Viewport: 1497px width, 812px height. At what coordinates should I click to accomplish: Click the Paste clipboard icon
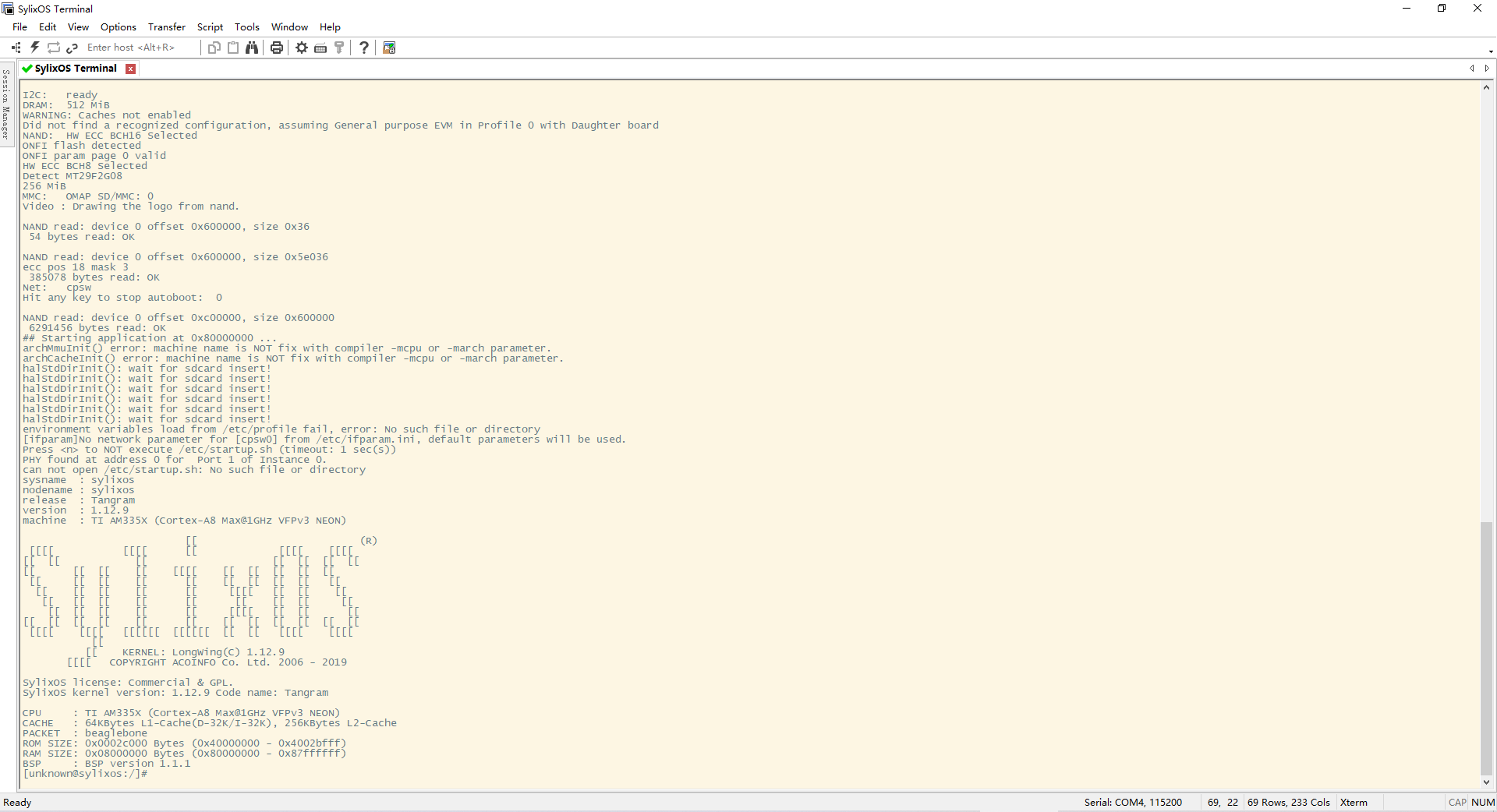233,48
